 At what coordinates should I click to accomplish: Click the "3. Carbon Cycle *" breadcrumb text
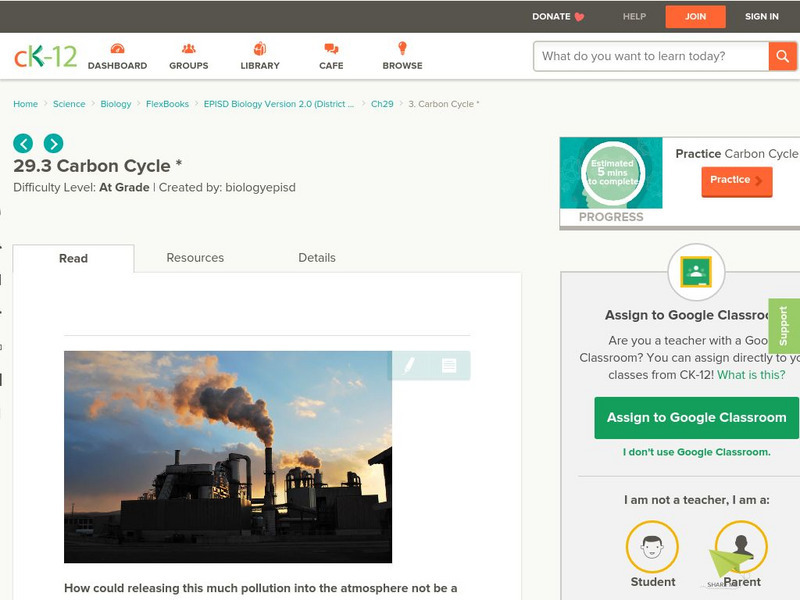(x=444, y=104)
